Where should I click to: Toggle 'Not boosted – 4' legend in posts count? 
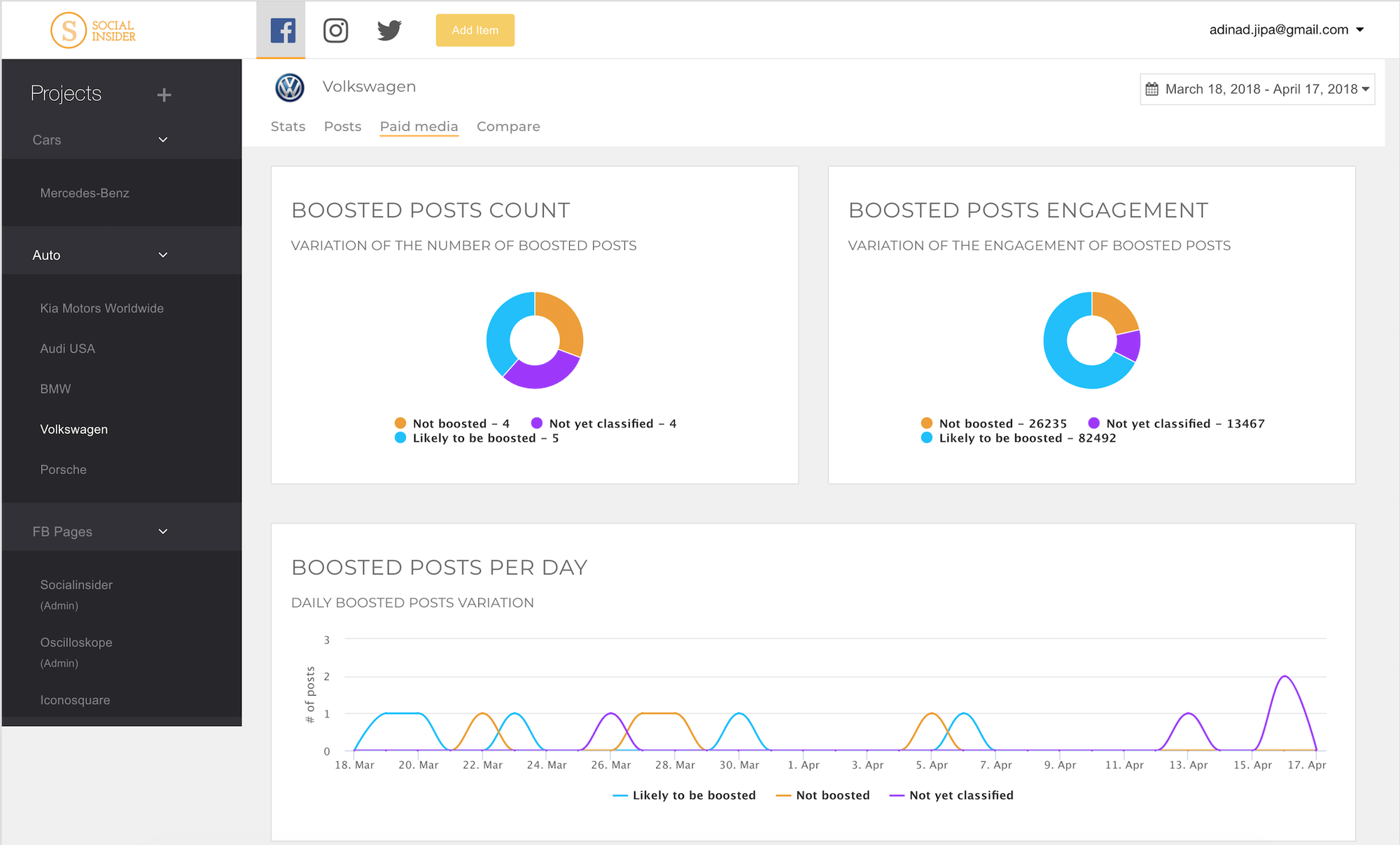coord(452,424)
